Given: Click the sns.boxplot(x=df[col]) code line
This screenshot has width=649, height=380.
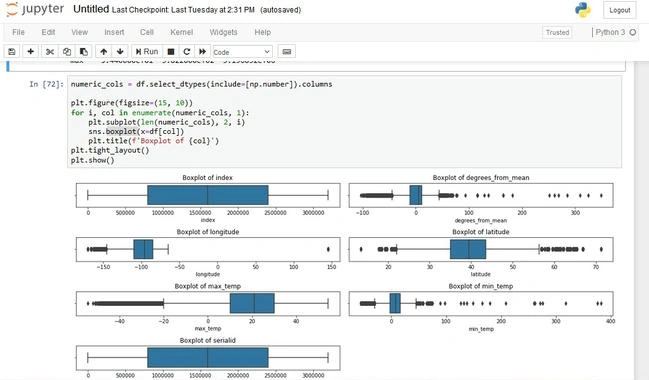Looking at the screenshot, I should point(136,132).
